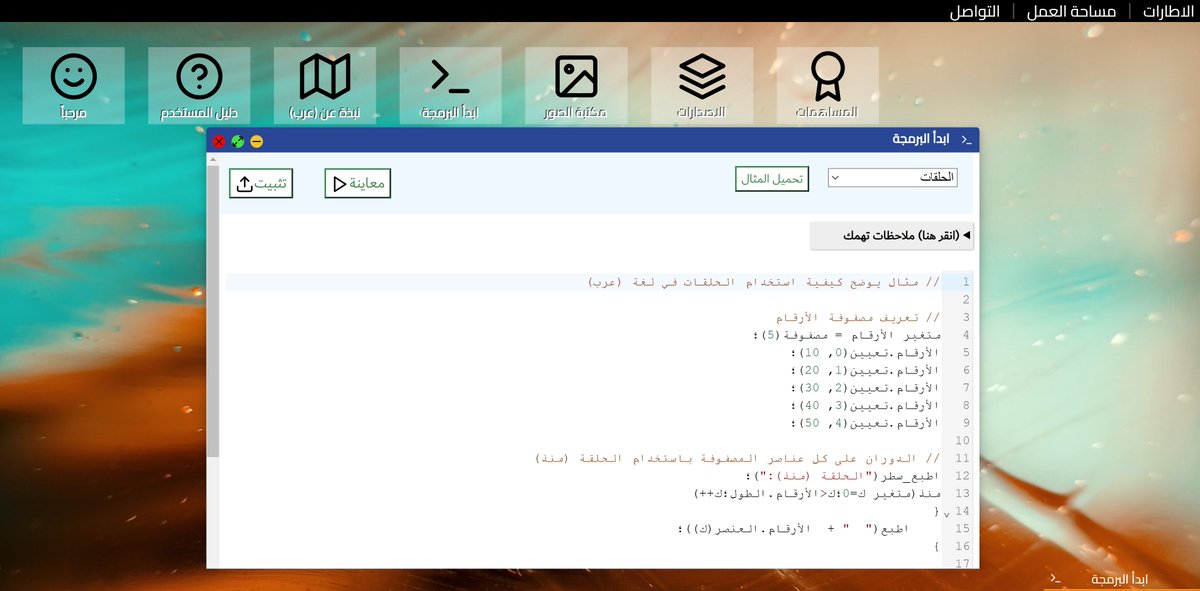Click معاينة preview run button
Screen dimensions: 1200x591
point(358,184)
